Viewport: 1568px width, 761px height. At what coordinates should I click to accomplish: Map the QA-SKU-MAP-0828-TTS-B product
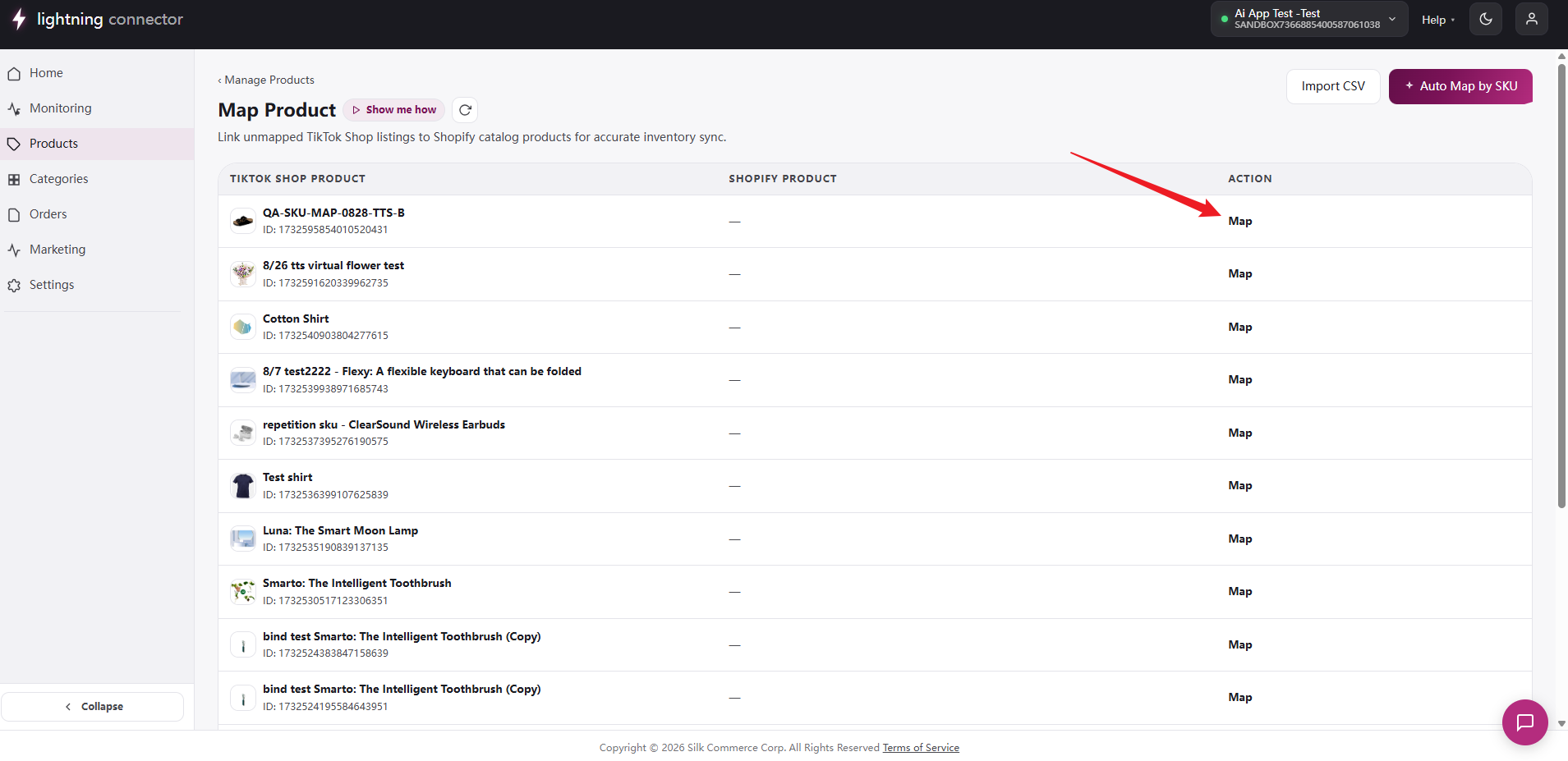coord(1240,221)
